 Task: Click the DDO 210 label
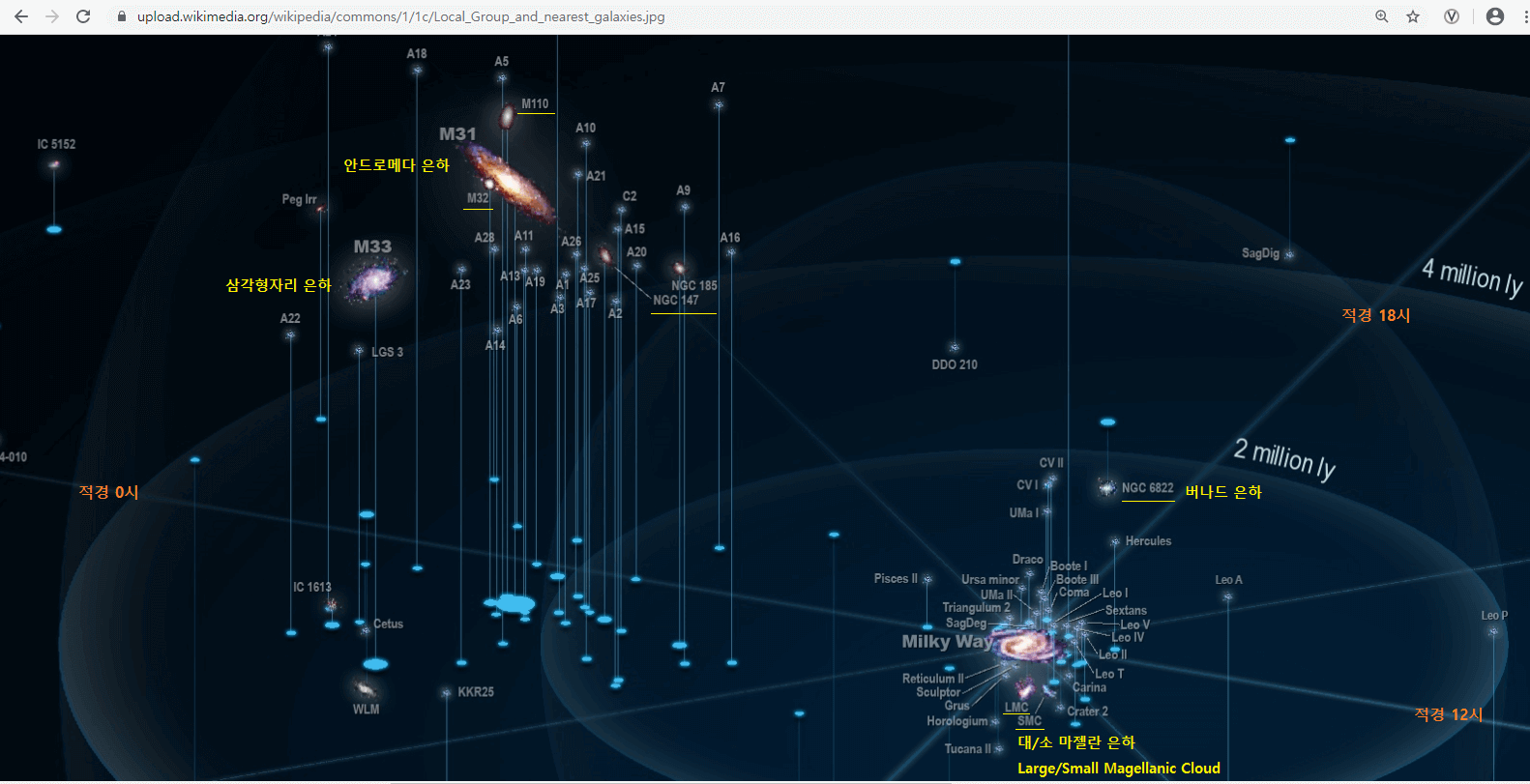(x=955, y=364)
